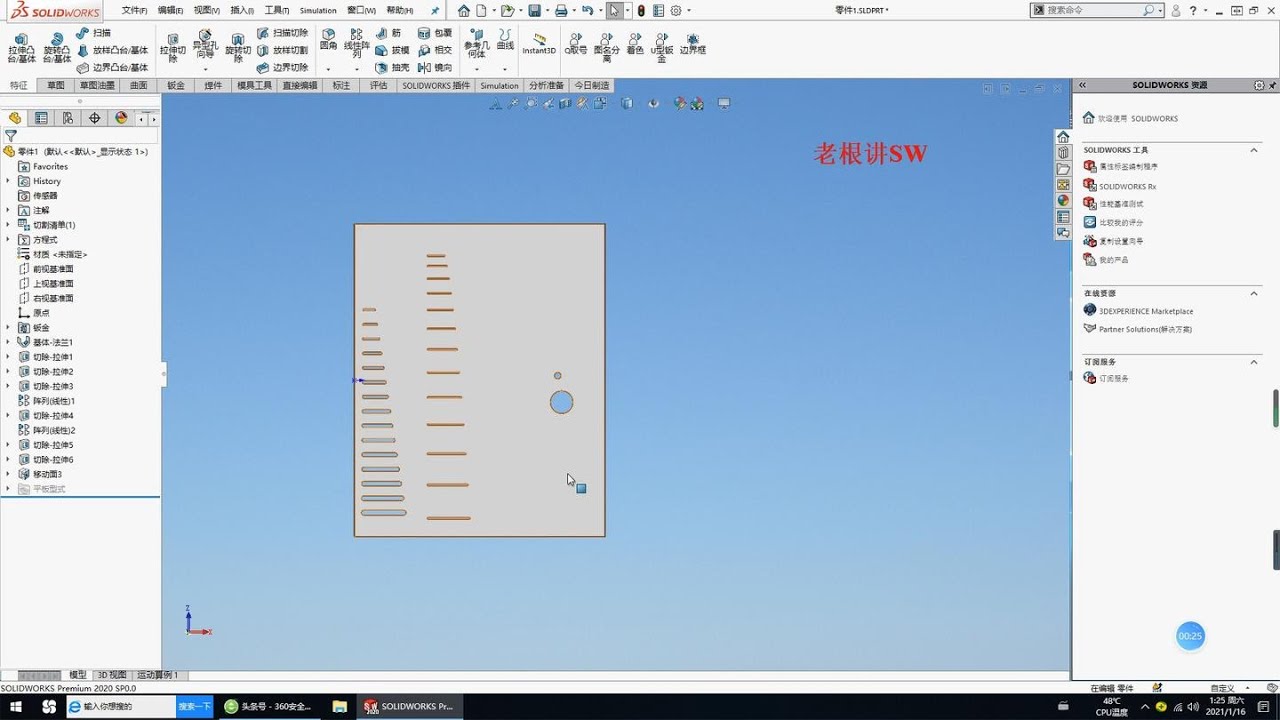Screen dimensions: 1280x720
Task: Select the 抽壳 shell tool
Action: (x=392, y=68)
